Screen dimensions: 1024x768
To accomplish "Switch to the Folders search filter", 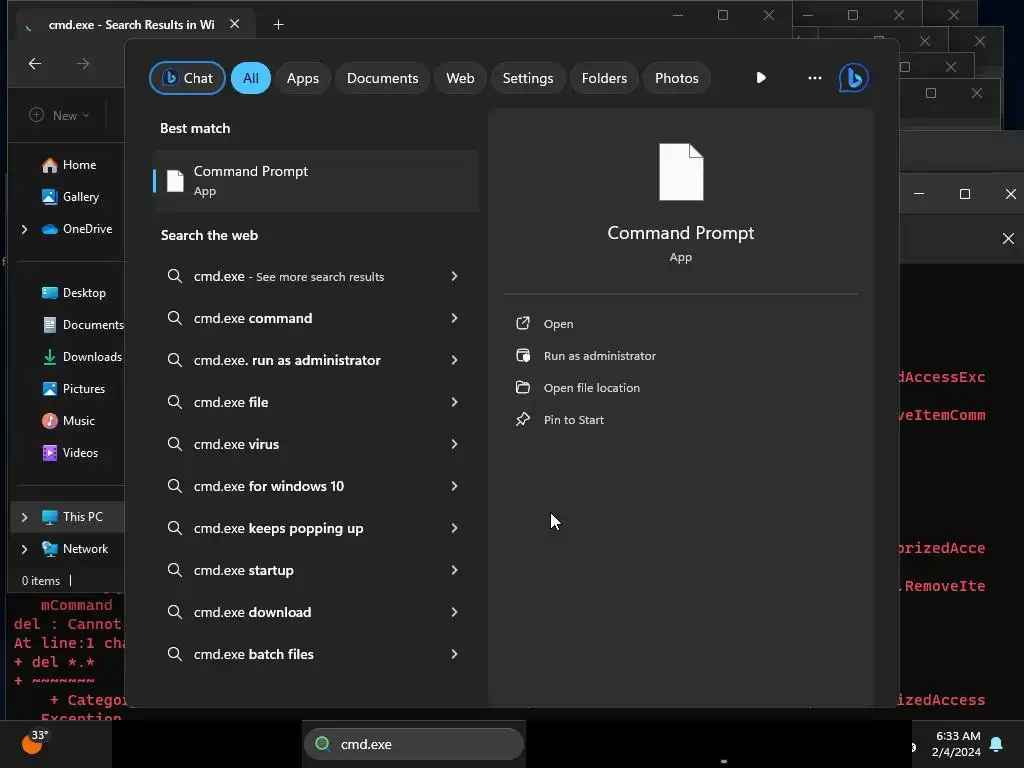I will (604, 78).
